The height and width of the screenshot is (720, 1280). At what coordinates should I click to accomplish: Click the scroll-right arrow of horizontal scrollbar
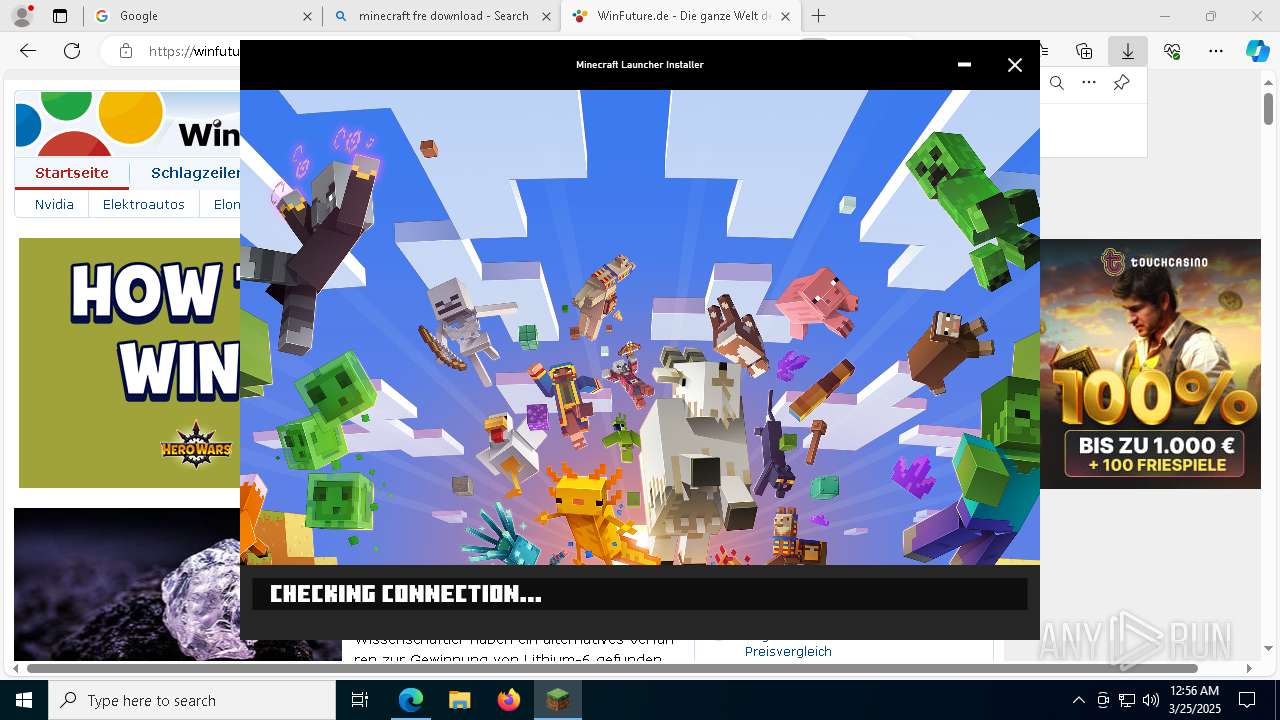pos(1249,668)
